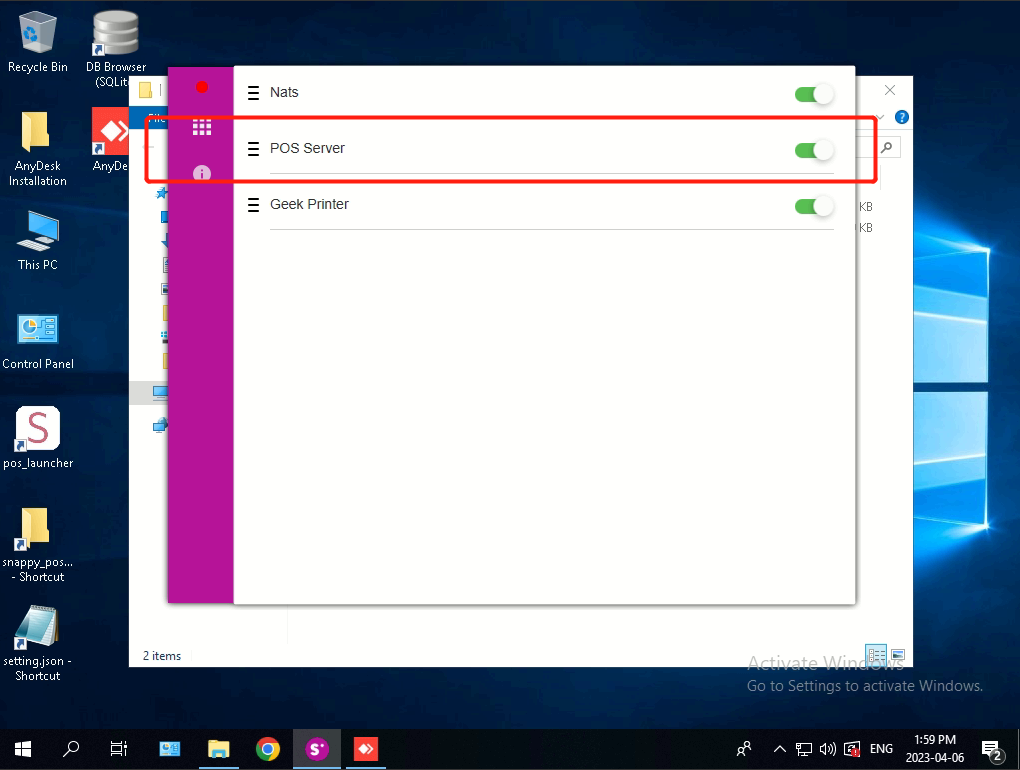Screen dimensions: 1020x770
Task: Open pos_launcher desktop shortcut
Action: point(38,430)
